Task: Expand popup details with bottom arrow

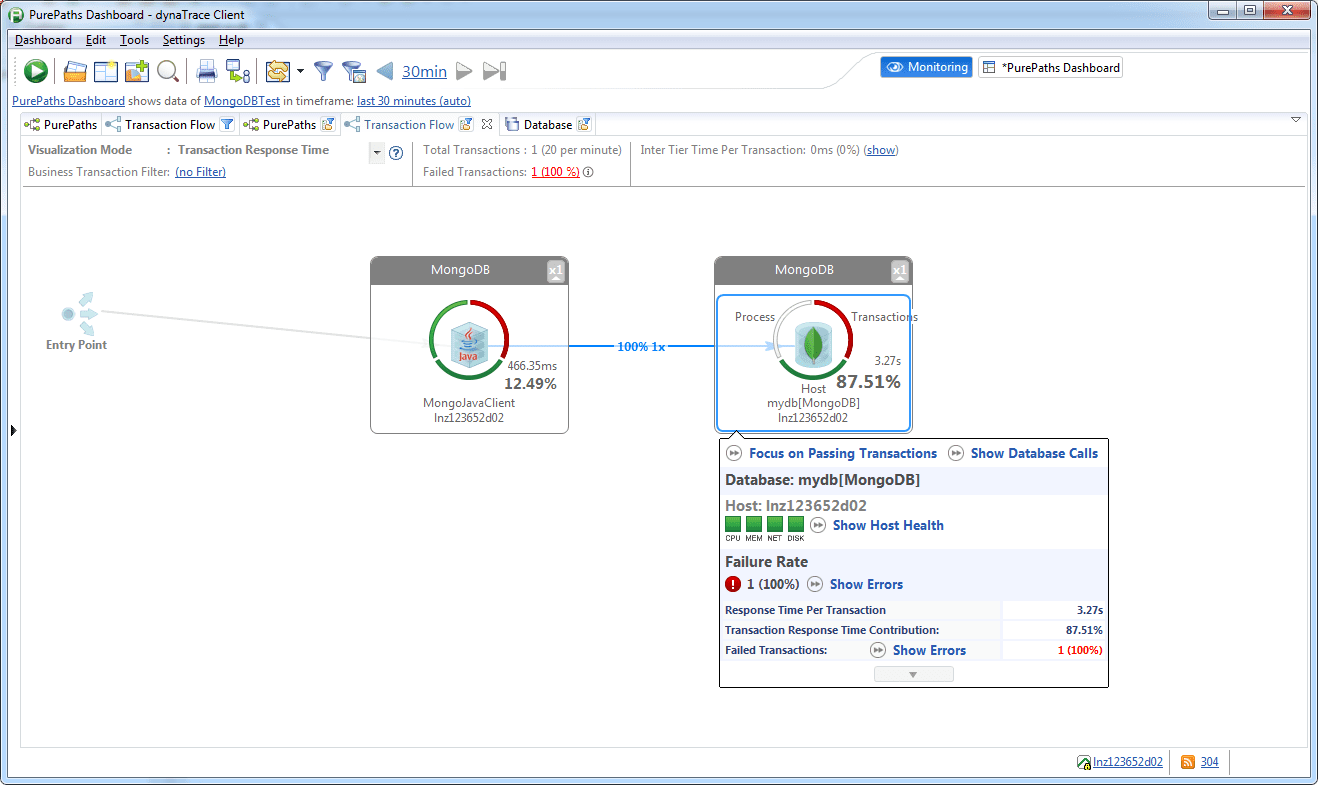Action: [x=913, y=675]
